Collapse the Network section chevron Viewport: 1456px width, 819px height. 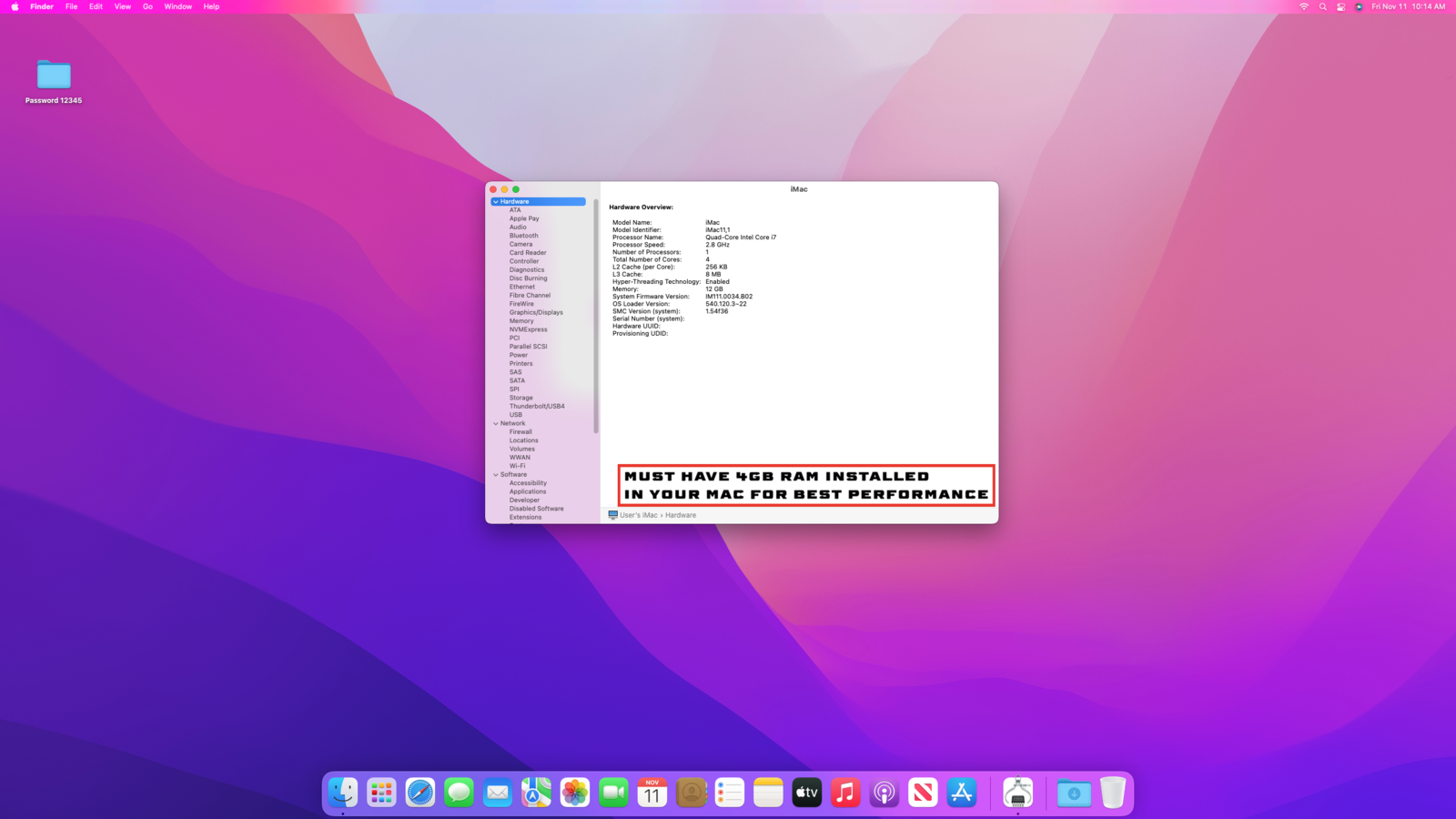496,423
